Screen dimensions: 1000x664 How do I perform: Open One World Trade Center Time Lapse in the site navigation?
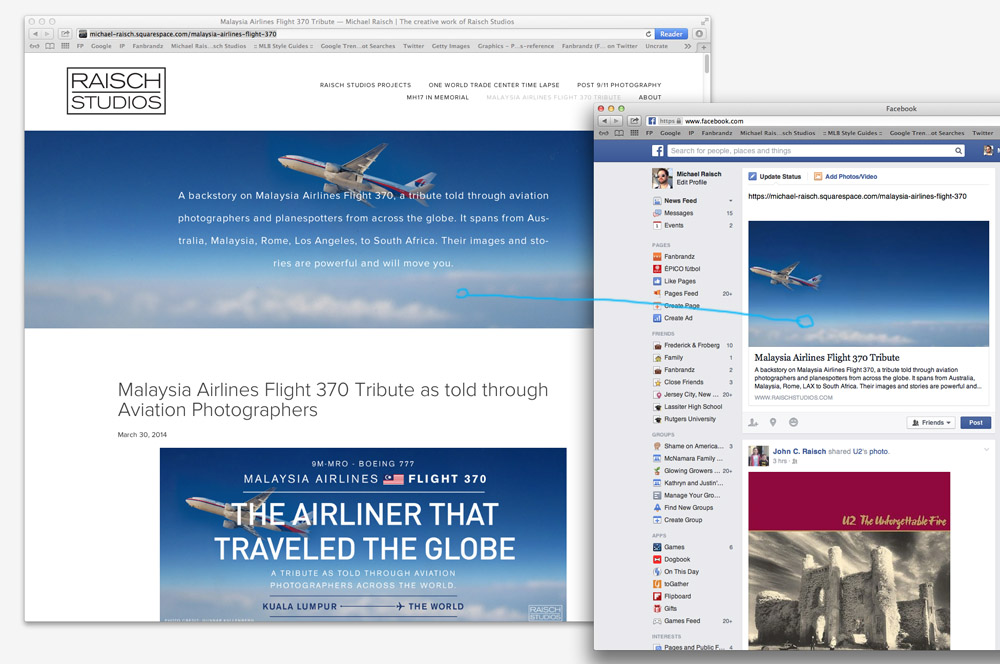click(494, 85)
